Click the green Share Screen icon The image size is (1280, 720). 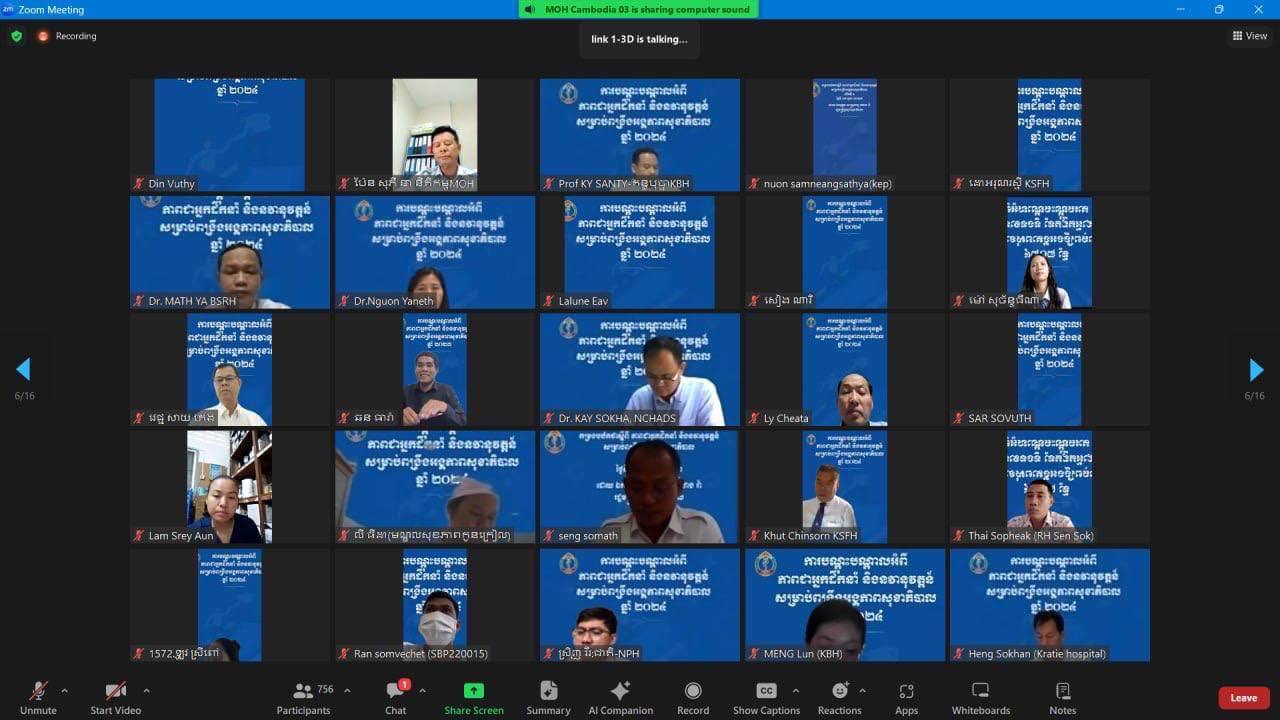point(474,691)
